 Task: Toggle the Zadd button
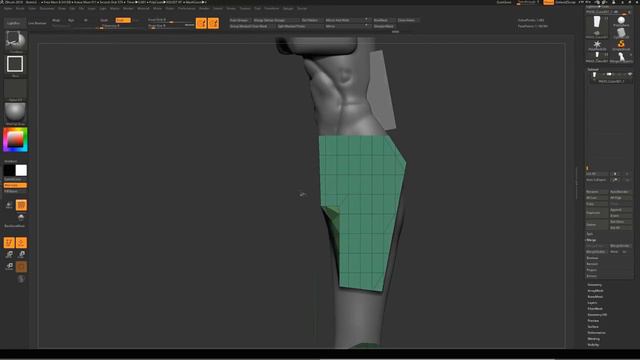[104, 20]
